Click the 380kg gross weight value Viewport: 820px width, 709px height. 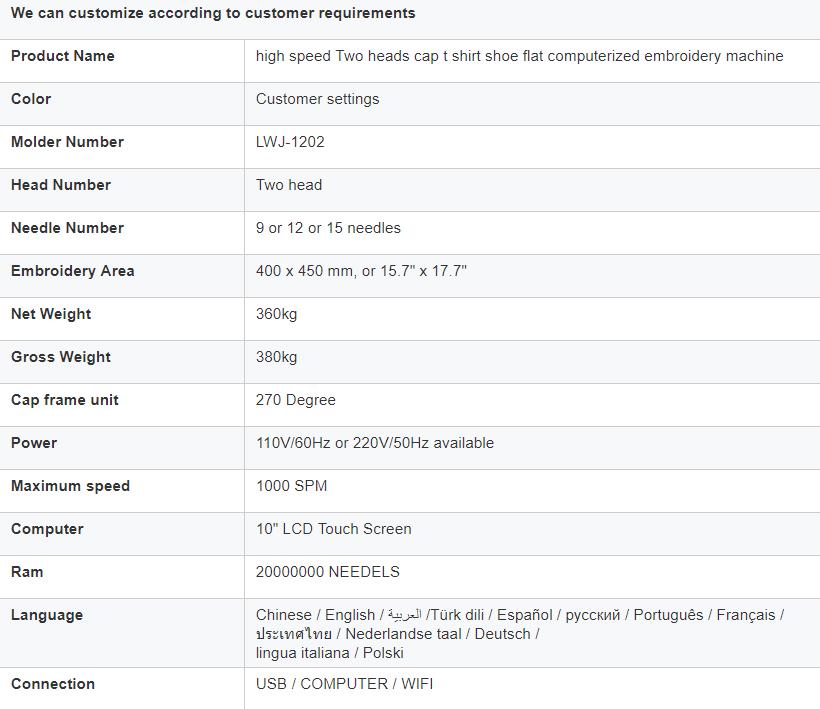(276, 357)
